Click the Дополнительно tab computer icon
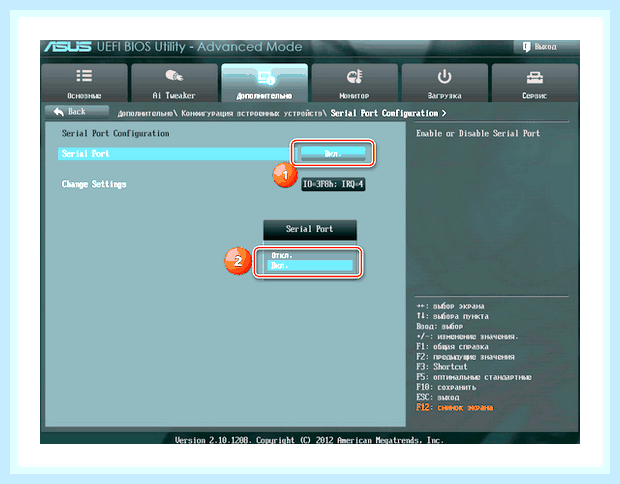 pos(266,77)
